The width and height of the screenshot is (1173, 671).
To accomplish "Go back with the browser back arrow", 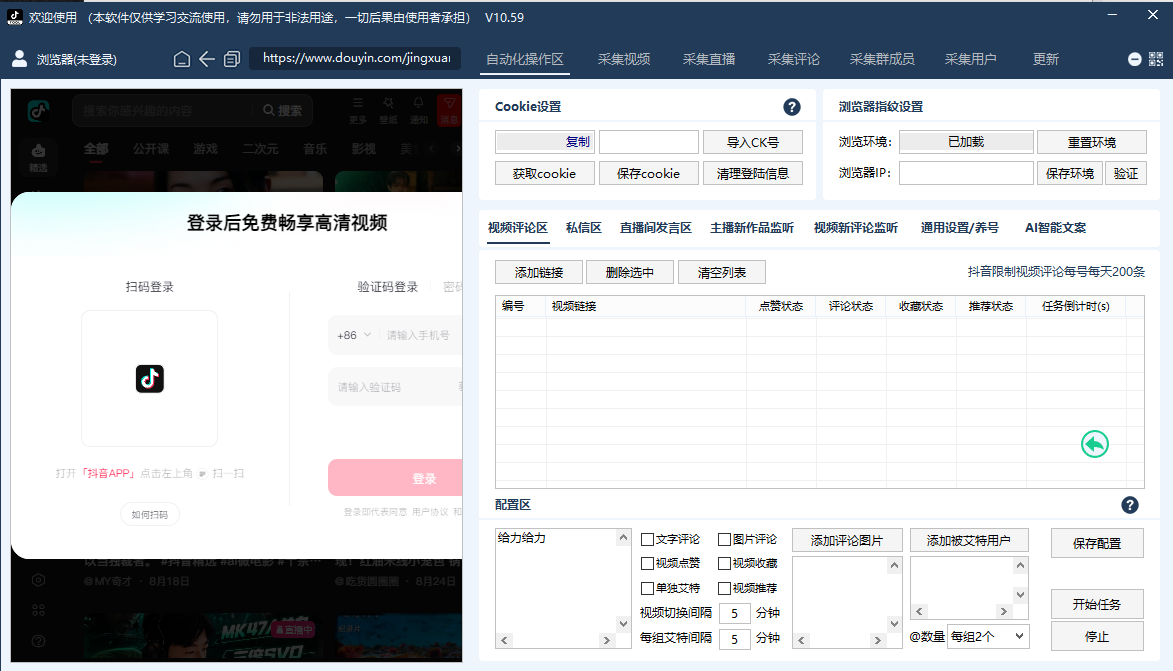I will pos(207,59).
